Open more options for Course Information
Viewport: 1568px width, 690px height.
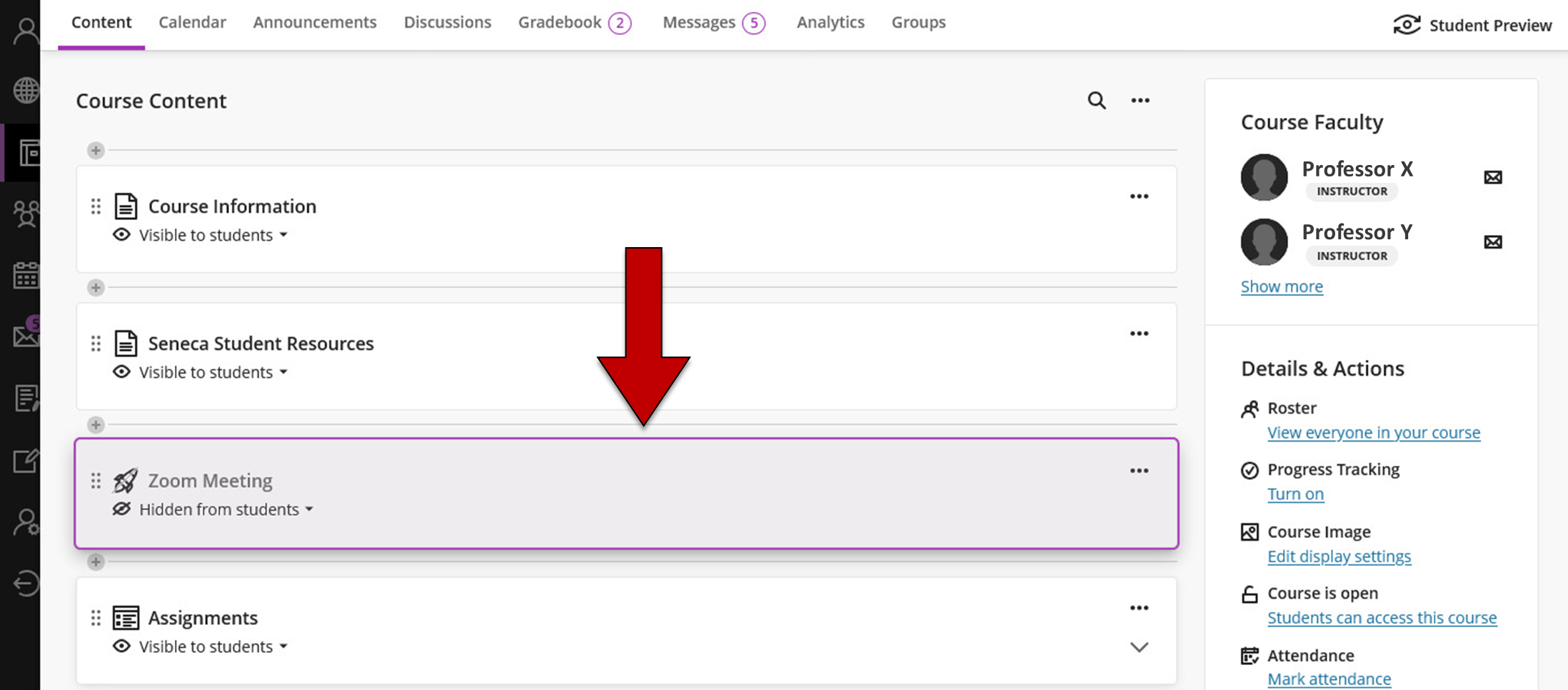click(x=1139, y=196)
